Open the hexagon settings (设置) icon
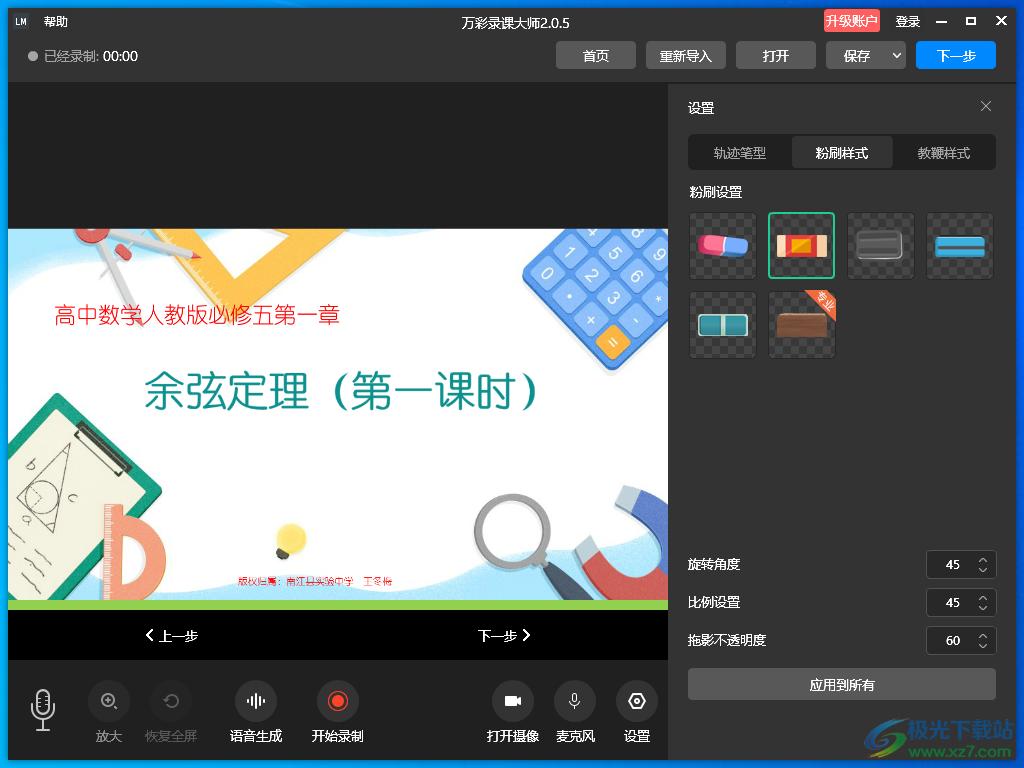1024x768 pixels. pyautogui.click(x=637, y=701)
